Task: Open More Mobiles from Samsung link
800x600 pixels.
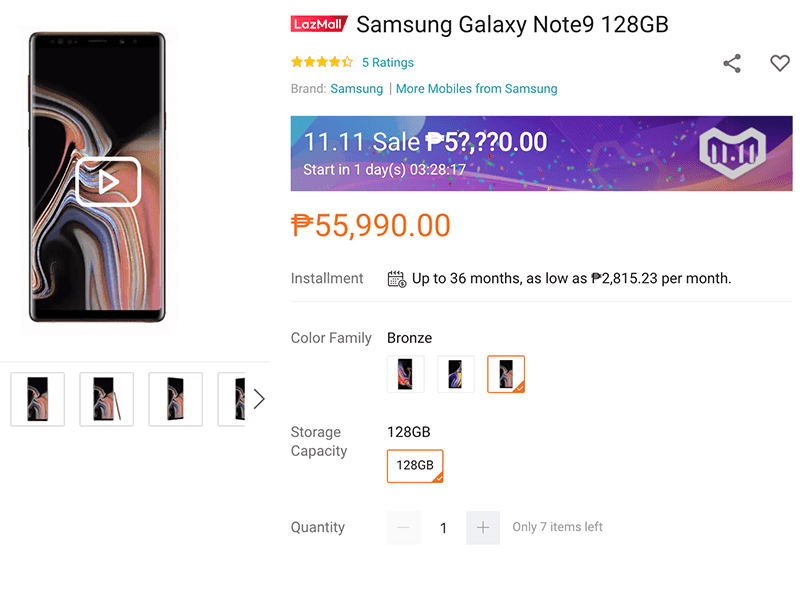Action: point(477,89)
